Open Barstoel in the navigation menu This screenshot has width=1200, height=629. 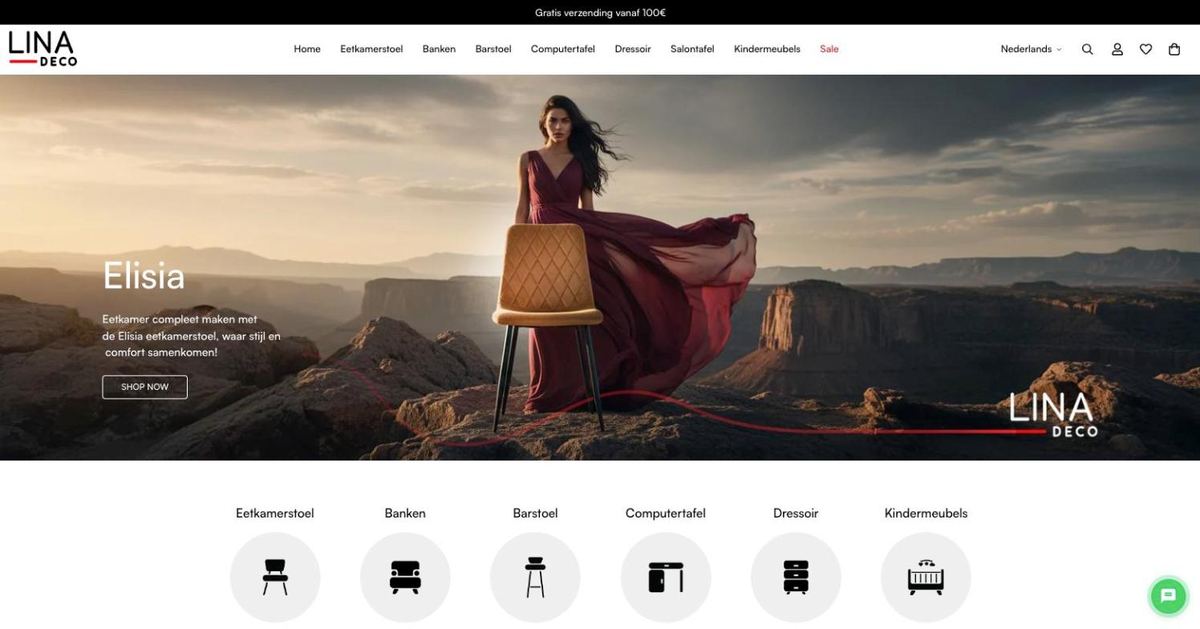pyautogui.click(x=493, y=49)
